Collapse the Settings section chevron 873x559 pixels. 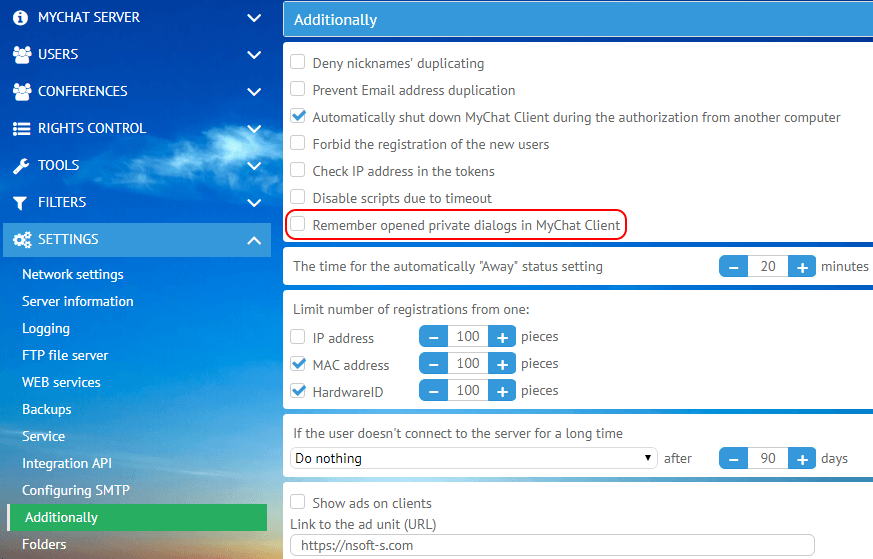(x=254, y=240)
